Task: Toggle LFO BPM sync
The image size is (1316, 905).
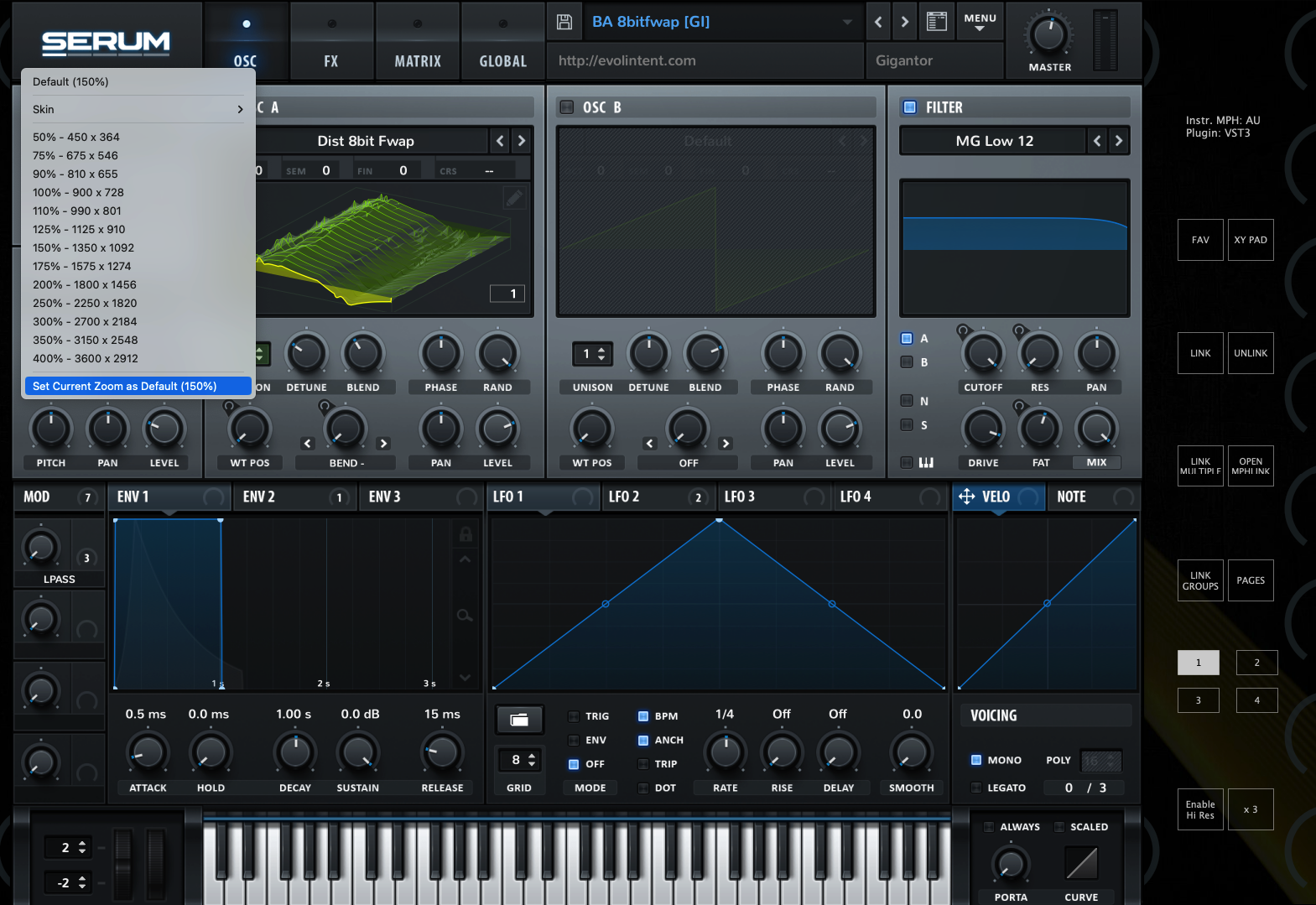Action: 643,716
